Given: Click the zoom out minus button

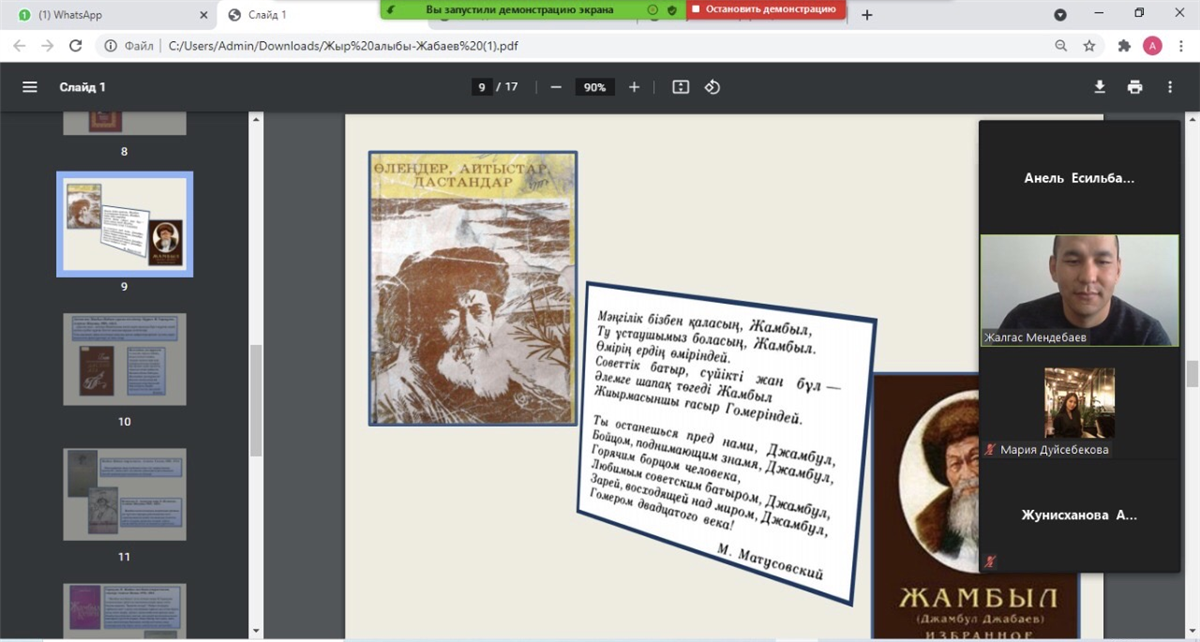Looking at the screenshot, I should coord(556,87).
